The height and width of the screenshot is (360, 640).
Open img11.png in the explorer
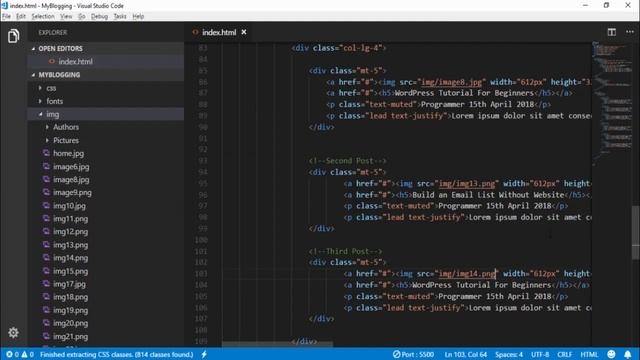105,219
